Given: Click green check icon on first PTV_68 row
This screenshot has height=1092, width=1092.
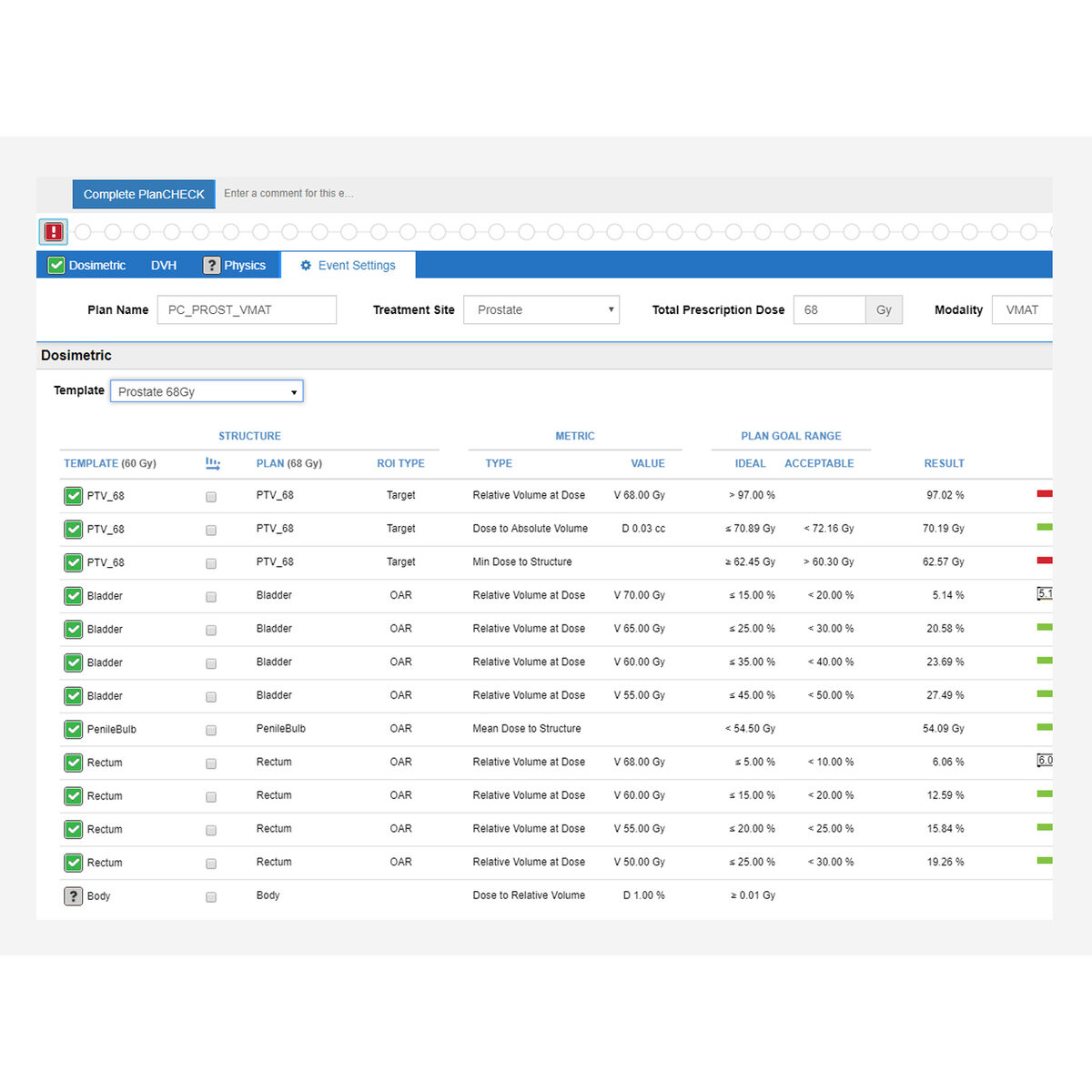Looking at the screenshot, I should click(x=74, y=496).
